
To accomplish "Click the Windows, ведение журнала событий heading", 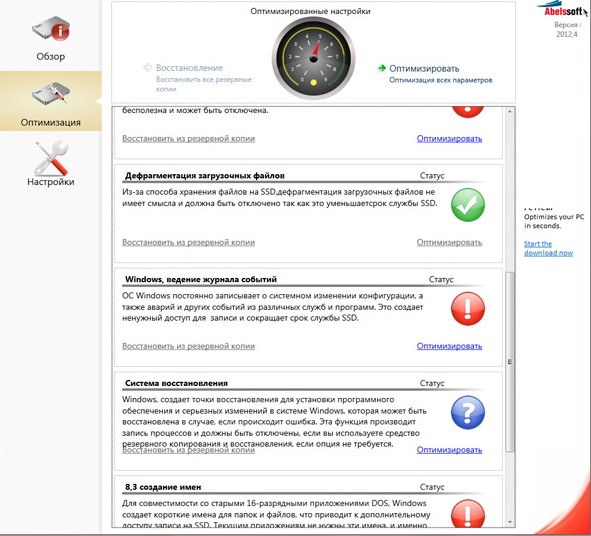I will coord(201,279).
